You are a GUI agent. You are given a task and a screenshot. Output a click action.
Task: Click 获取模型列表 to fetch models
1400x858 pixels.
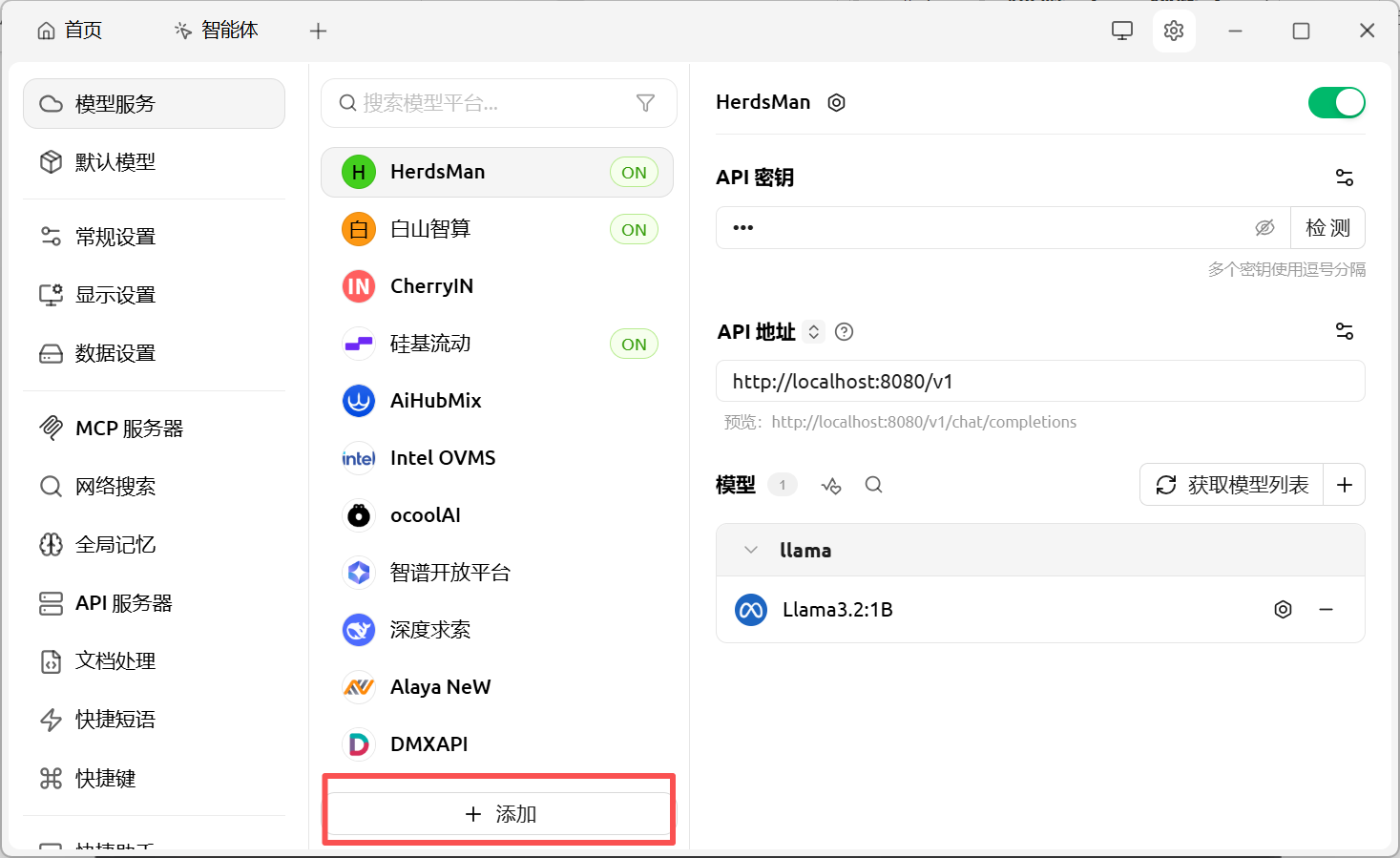(1232, 485)
